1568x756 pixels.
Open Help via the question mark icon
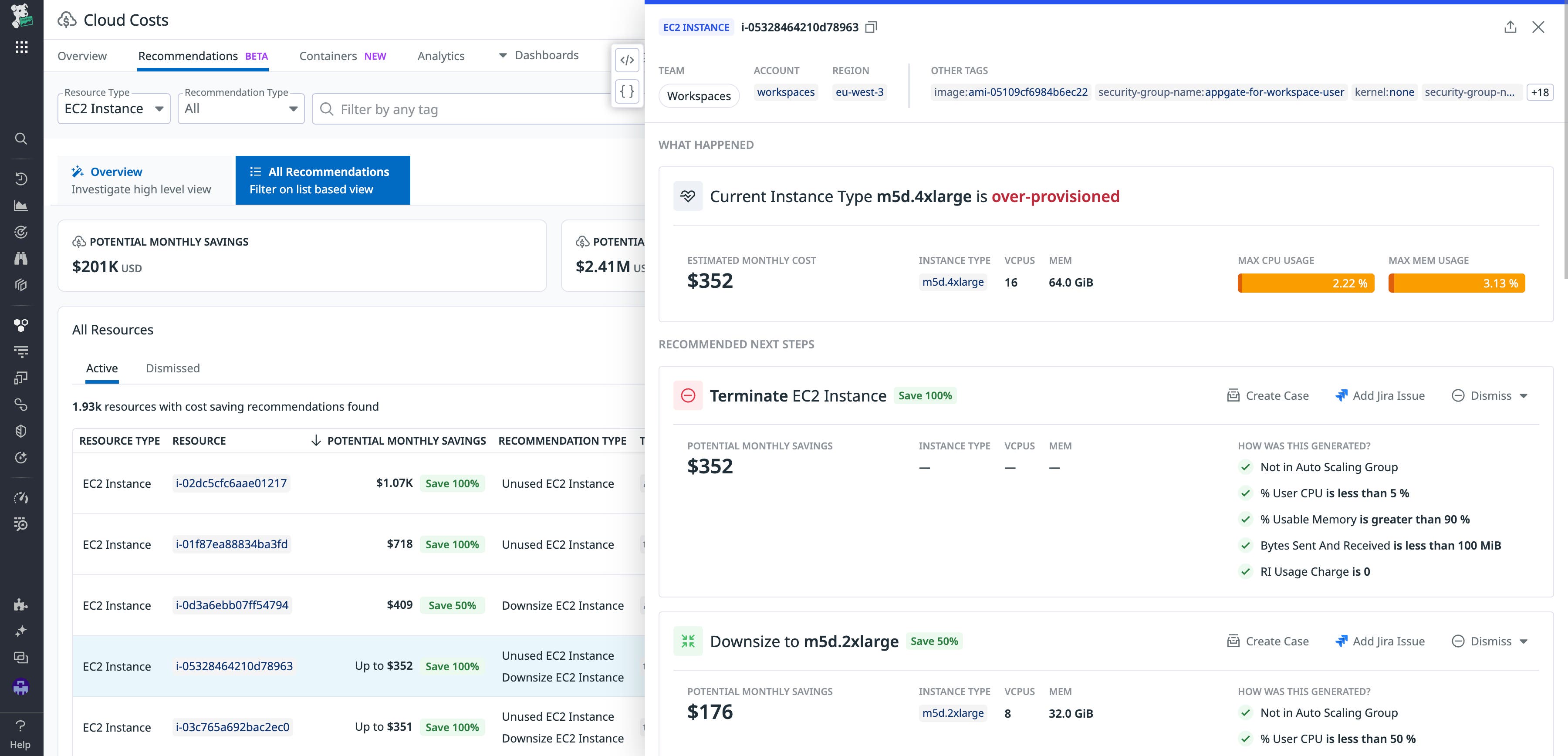click(x=21, y=726)
